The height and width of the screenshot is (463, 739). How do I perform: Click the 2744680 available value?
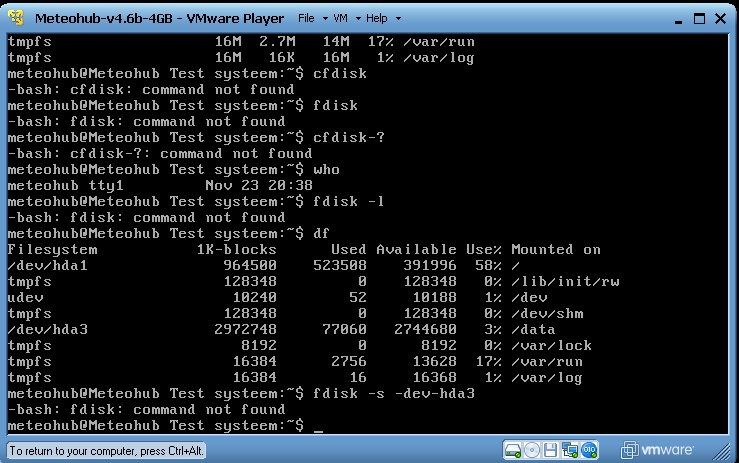(x=425, y=330)
